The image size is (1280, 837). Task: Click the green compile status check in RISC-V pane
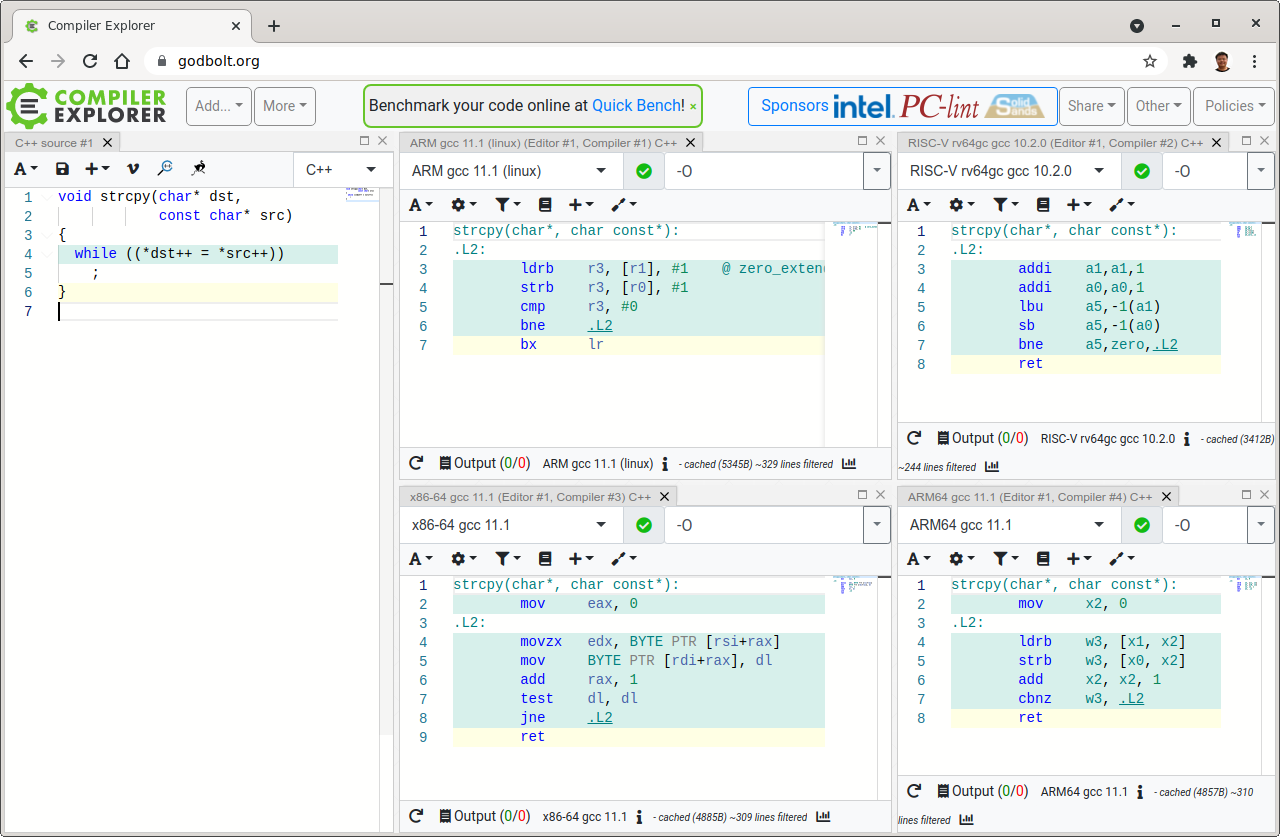(1142, 171)
